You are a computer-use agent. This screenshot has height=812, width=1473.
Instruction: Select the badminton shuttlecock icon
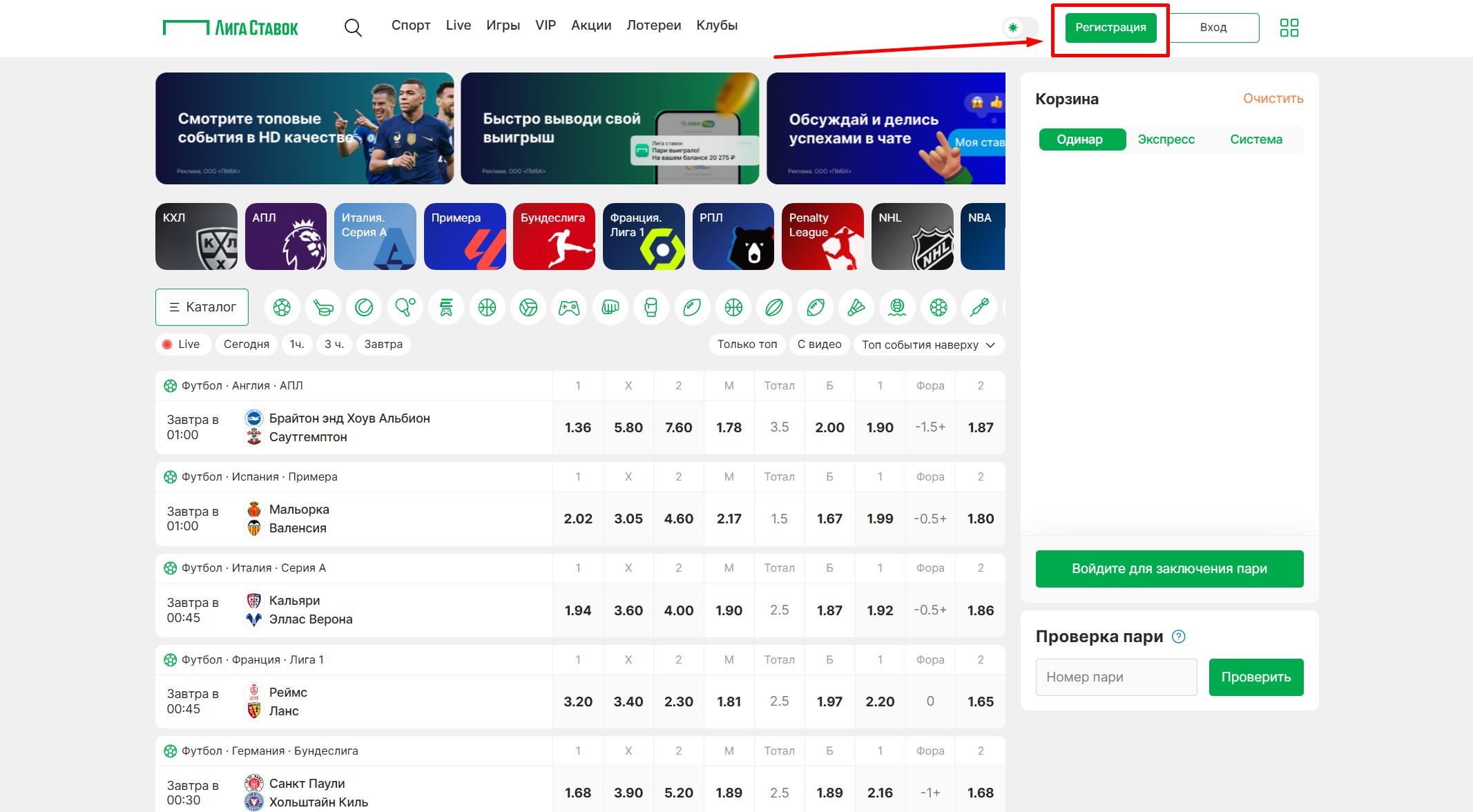click(856, 307)
